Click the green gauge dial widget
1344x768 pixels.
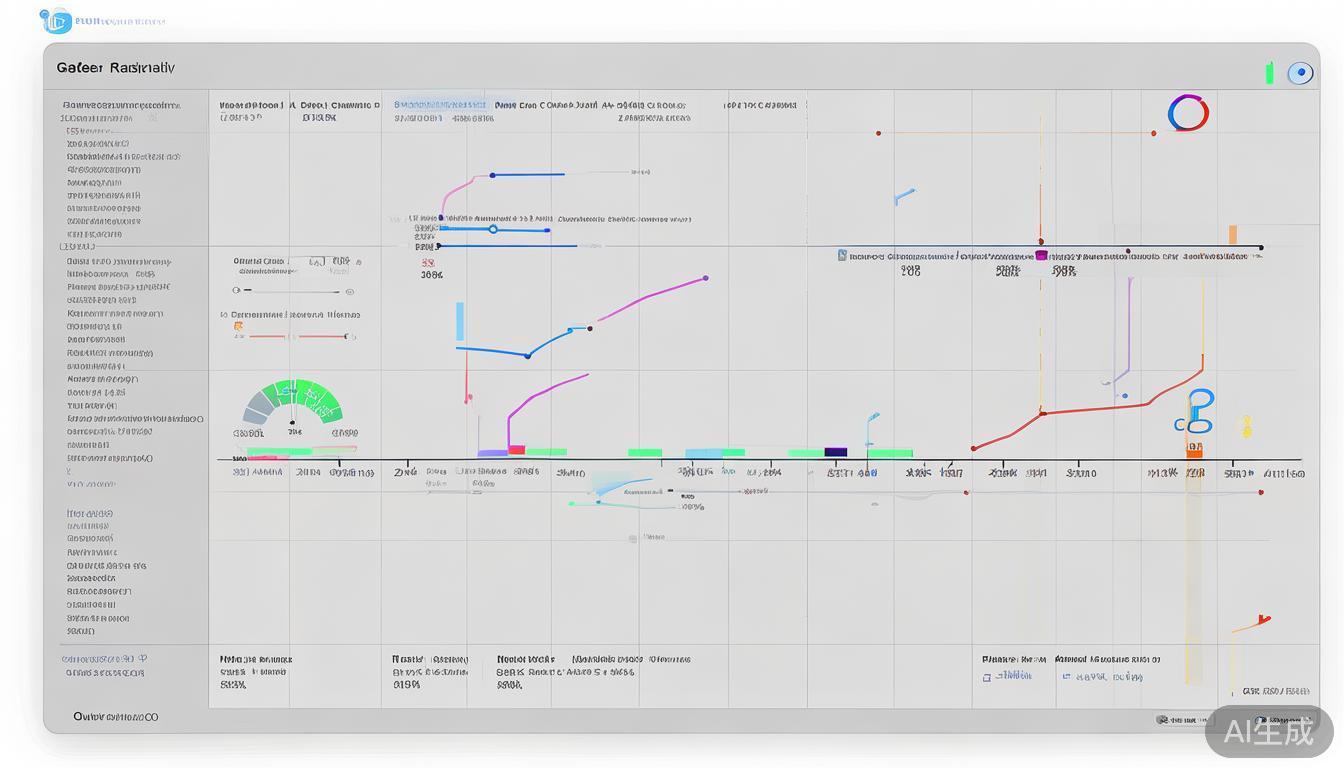293,402
